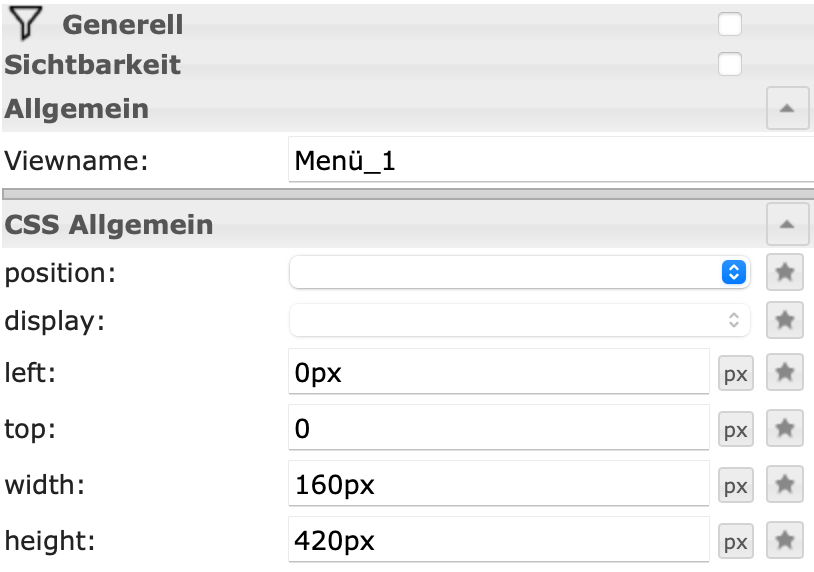Click the star icon beside left
The width and height of the screenshot is (814, 572).
tap(785, 373)
